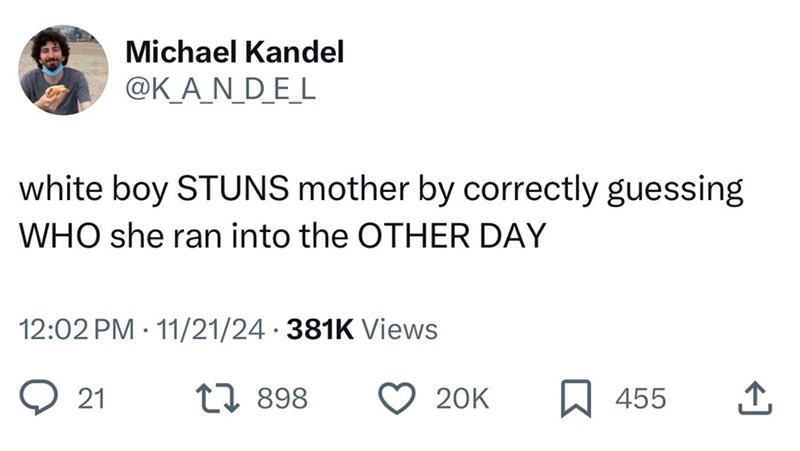
Task: Click the repost count 898
Action: pyautogui.click(x=281, y=399)
